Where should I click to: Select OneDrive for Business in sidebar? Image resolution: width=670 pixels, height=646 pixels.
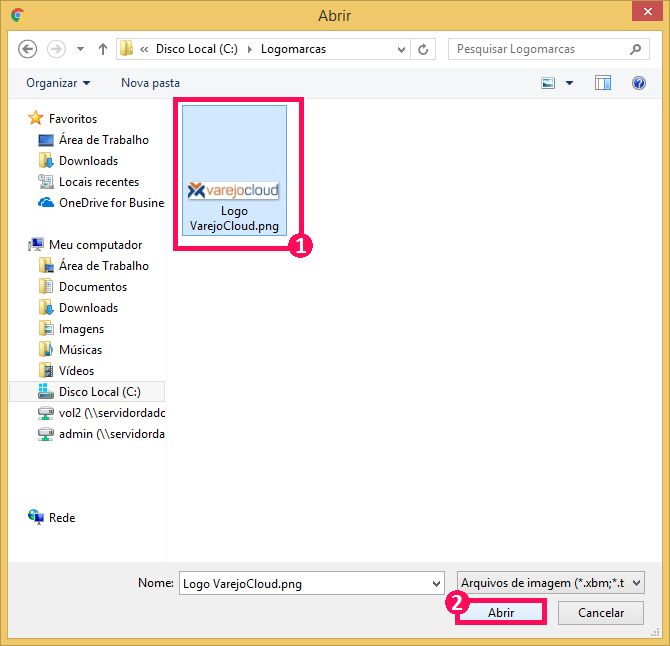[110, 203]
